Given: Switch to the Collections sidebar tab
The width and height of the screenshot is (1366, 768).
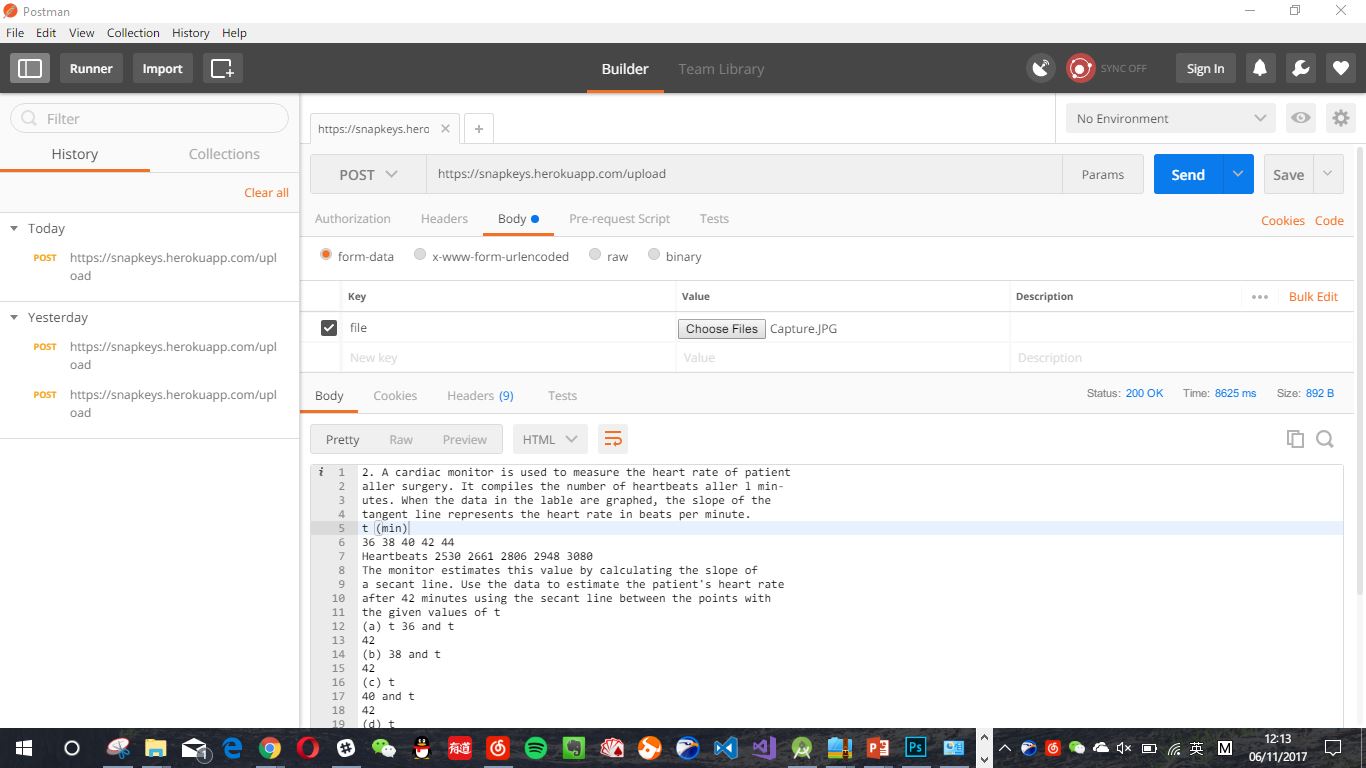Looking at the screenshot, I should click(224, 154).
